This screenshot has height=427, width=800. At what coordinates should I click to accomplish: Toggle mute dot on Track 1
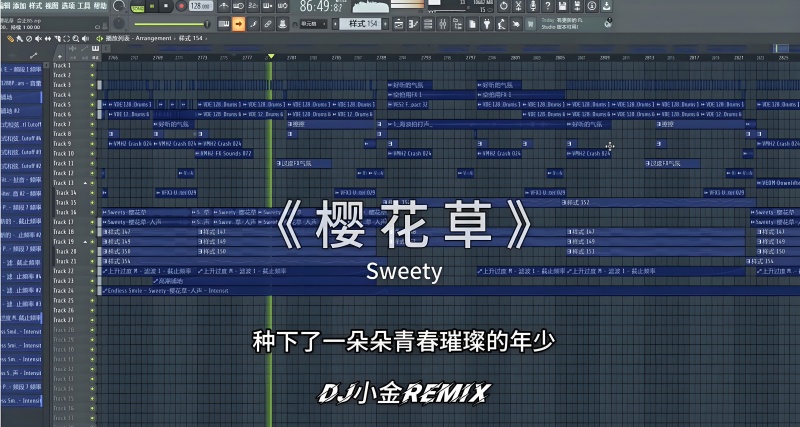92,65
